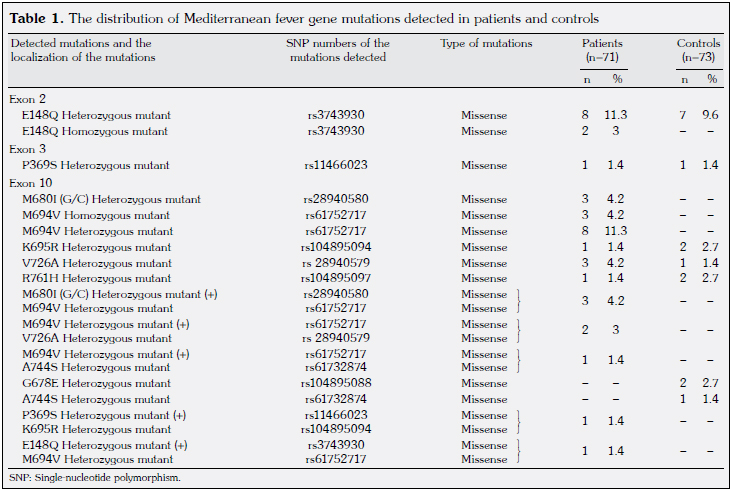
Task: Select the 9.6 controls percentage value
Action: click(x=710, y=115)
